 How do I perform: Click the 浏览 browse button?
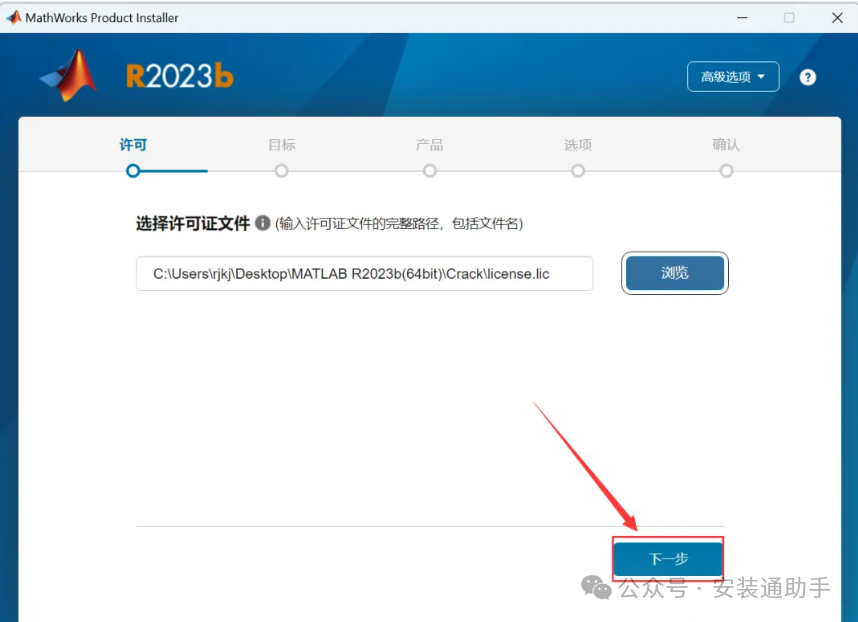(675, 272)
